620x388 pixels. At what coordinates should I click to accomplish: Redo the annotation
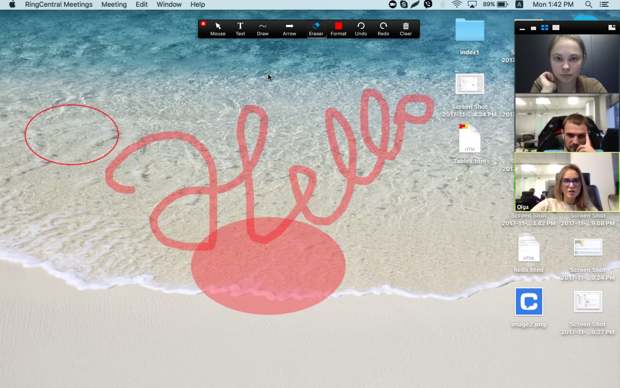point(383,29)
